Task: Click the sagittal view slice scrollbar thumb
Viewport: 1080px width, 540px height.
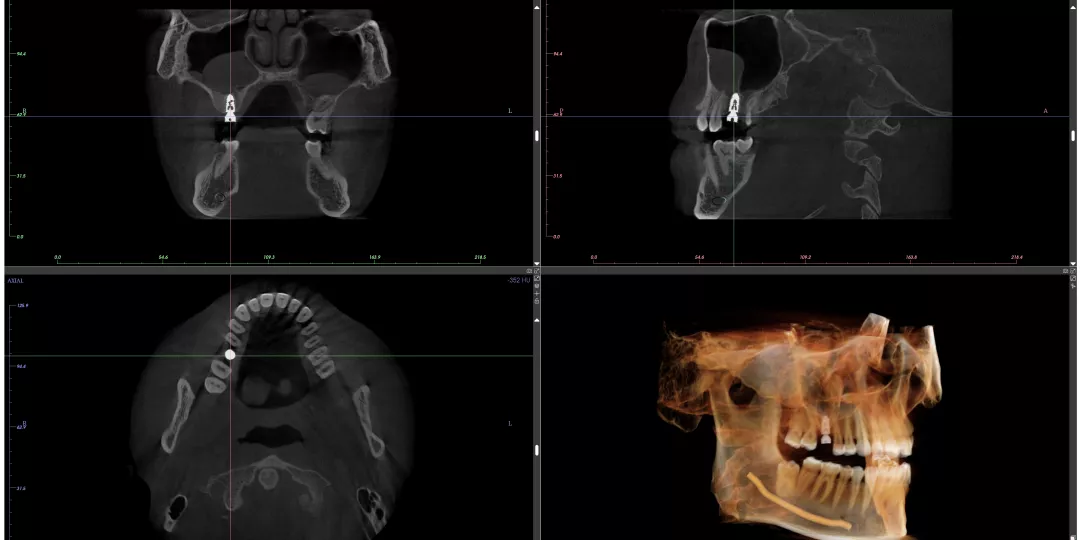Action: pyautogui.click(x=1073, y=136)
